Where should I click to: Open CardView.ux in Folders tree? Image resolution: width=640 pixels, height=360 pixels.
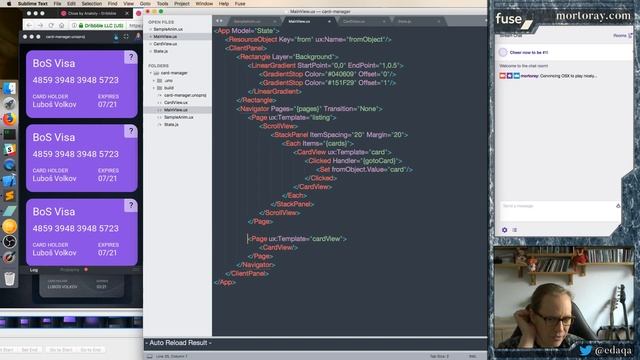pyautogui.click(x=176, y=102)
